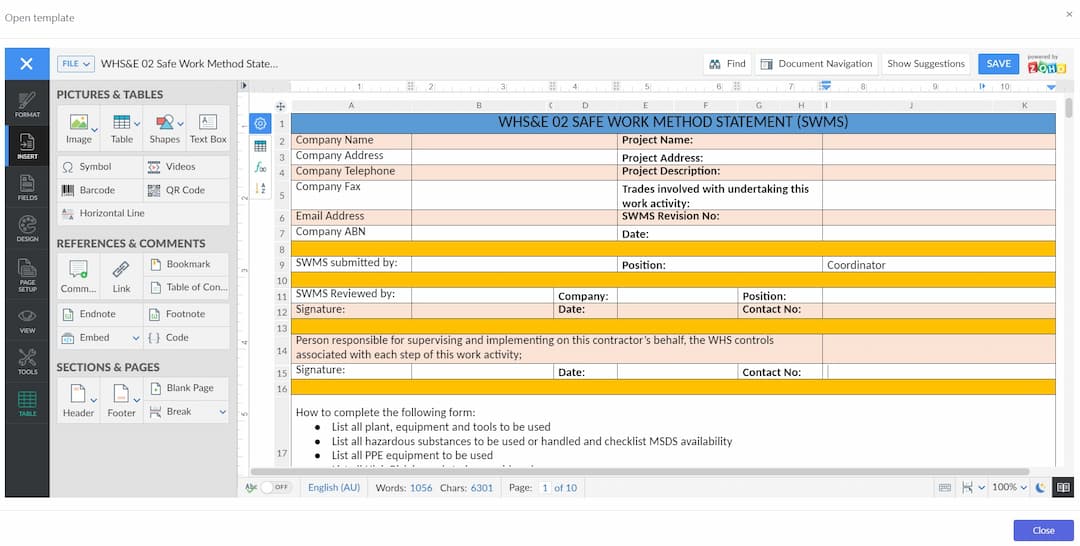Toggle night mode moon icon

click(x=1040, y=487)
